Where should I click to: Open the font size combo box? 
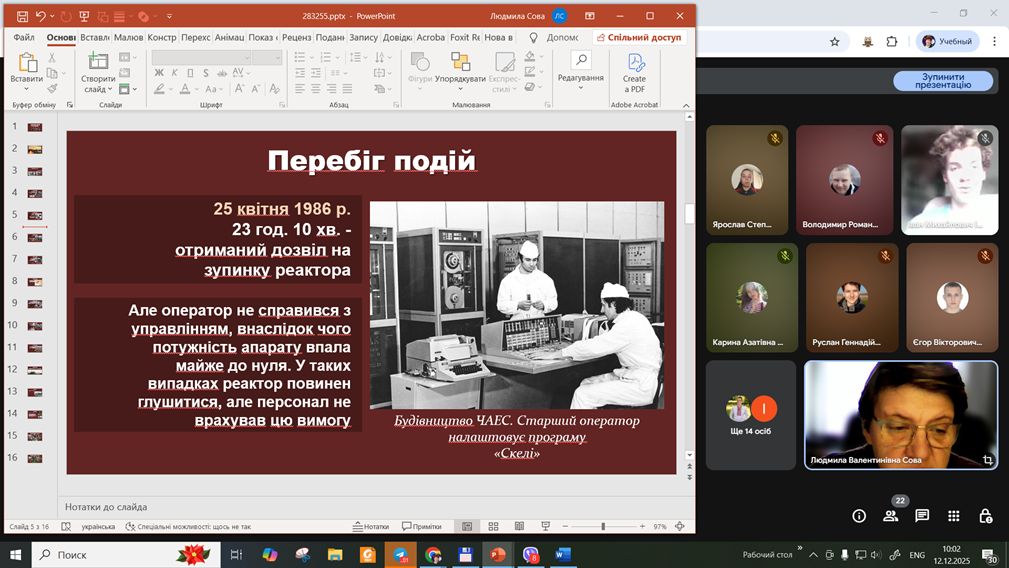point(268,58)
